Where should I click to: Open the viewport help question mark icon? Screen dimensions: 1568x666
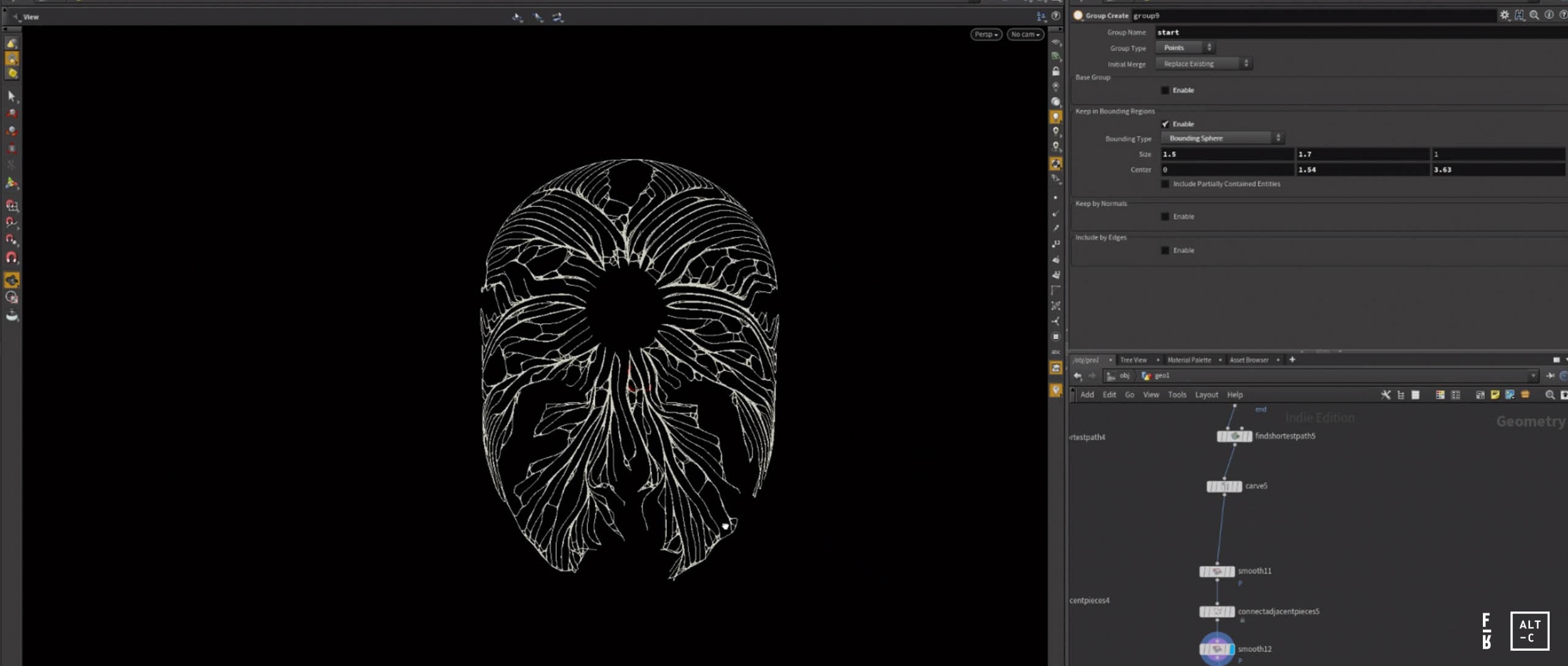(x=1056, y=17)
